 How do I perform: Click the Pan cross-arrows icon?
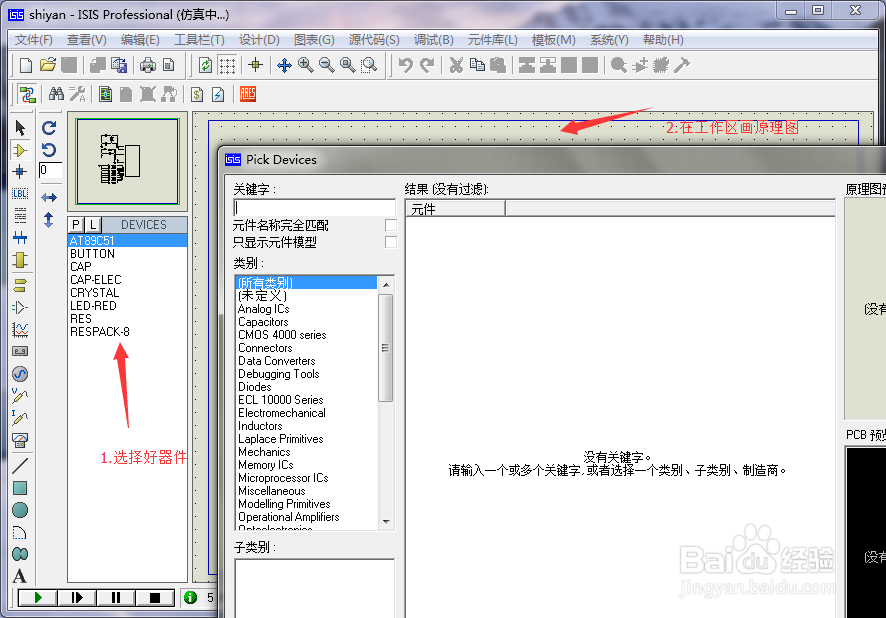click(x=284, y=65)
